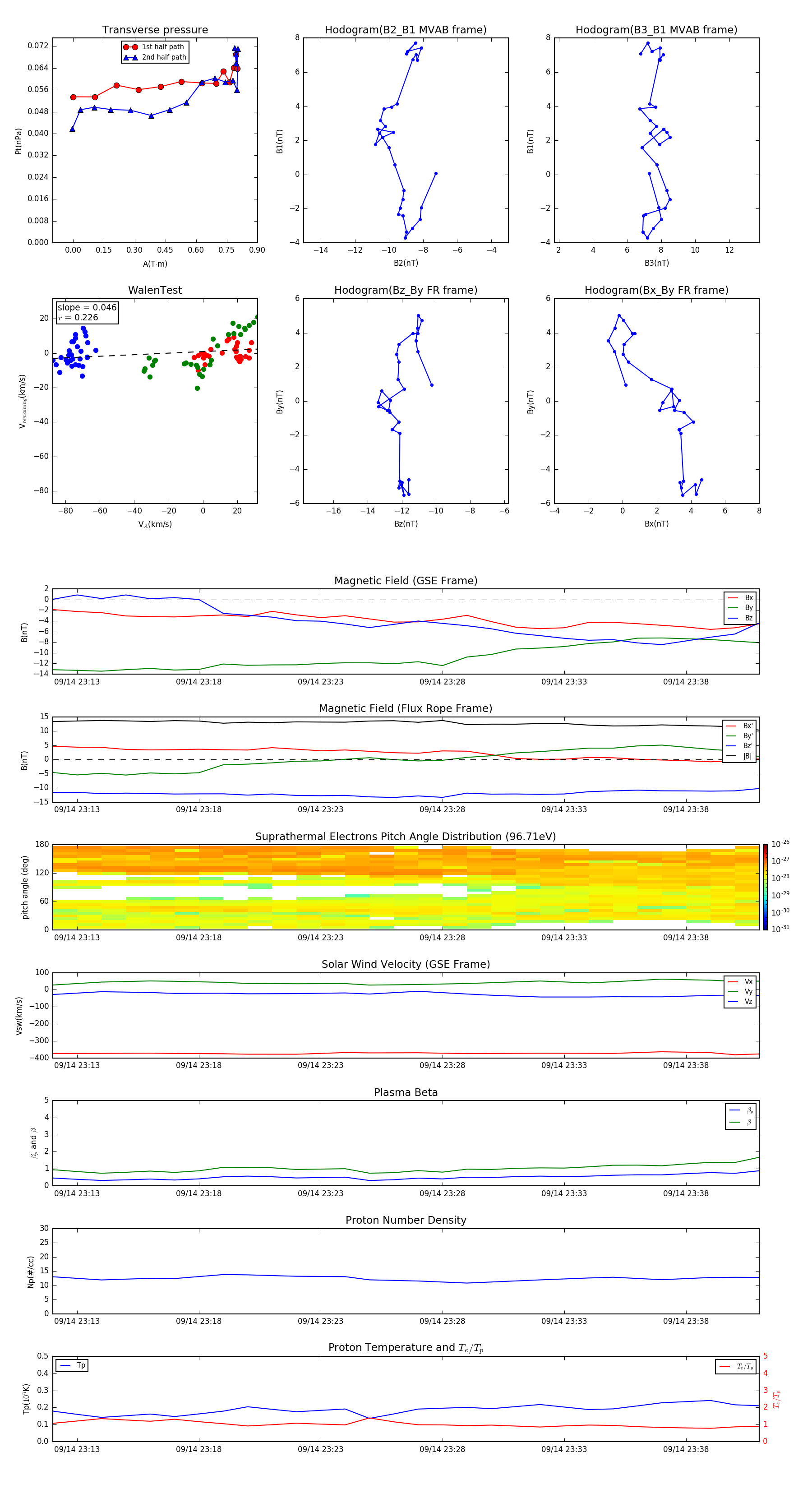Image resolution: width=812 pixels, height=1489 pixels.
Task: Click the "V_remaining(km/s)" y-axis label
Action: click(x=22, y=401)
